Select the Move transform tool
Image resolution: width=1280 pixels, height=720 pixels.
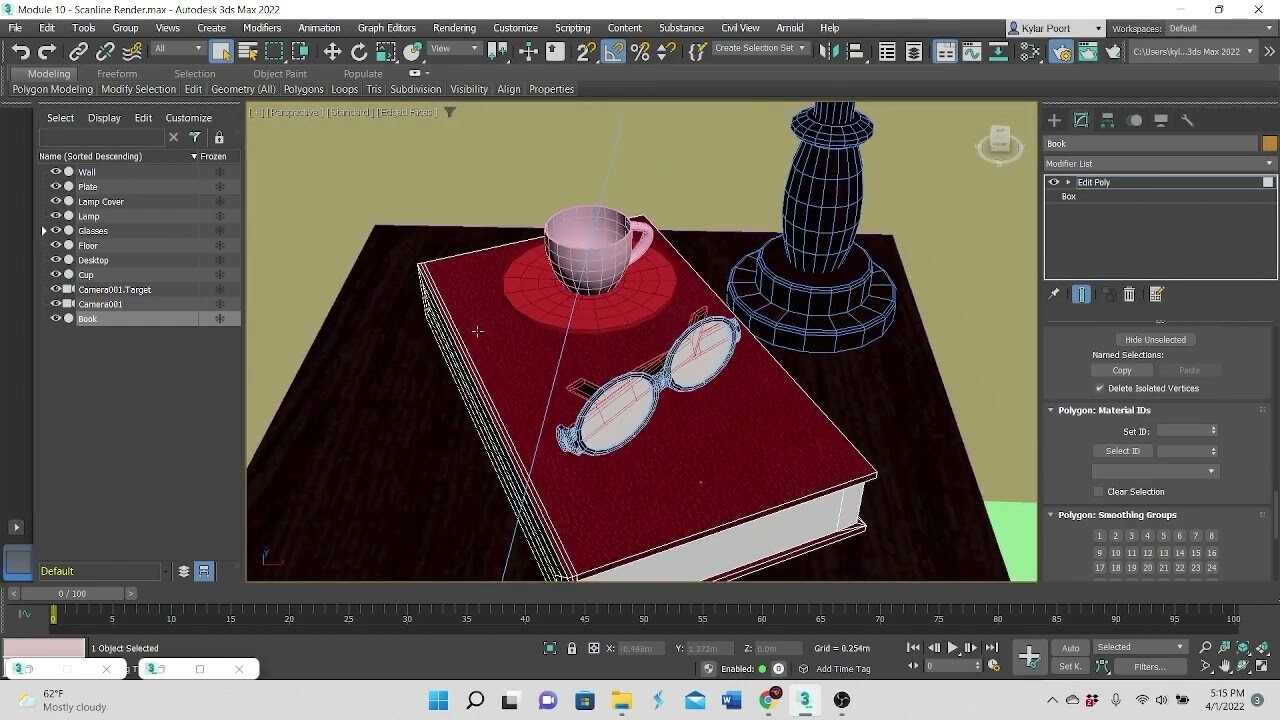point(332,52)
